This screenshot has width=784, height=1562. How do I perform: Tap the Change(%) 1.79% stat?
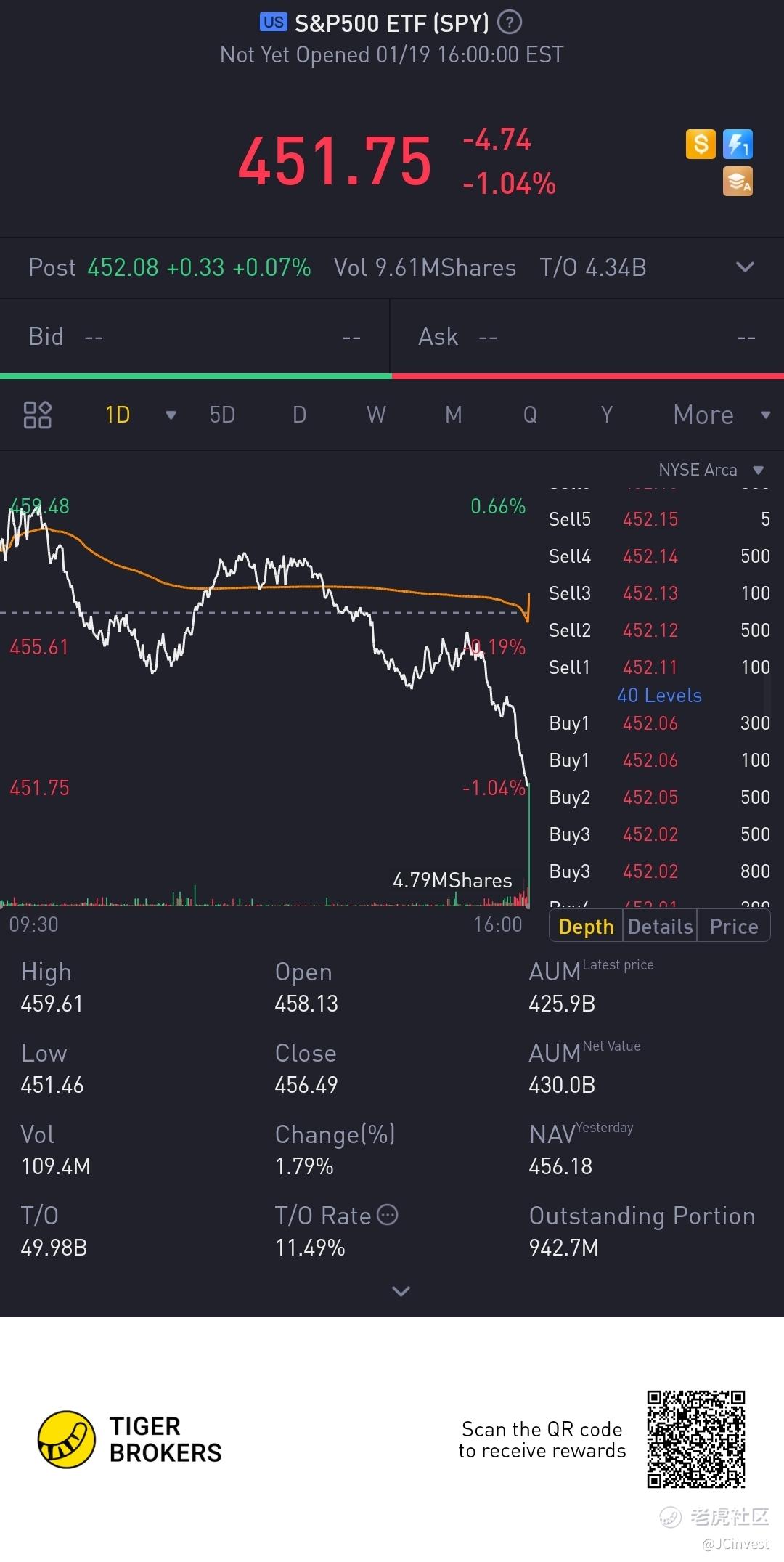point(335,1150)
